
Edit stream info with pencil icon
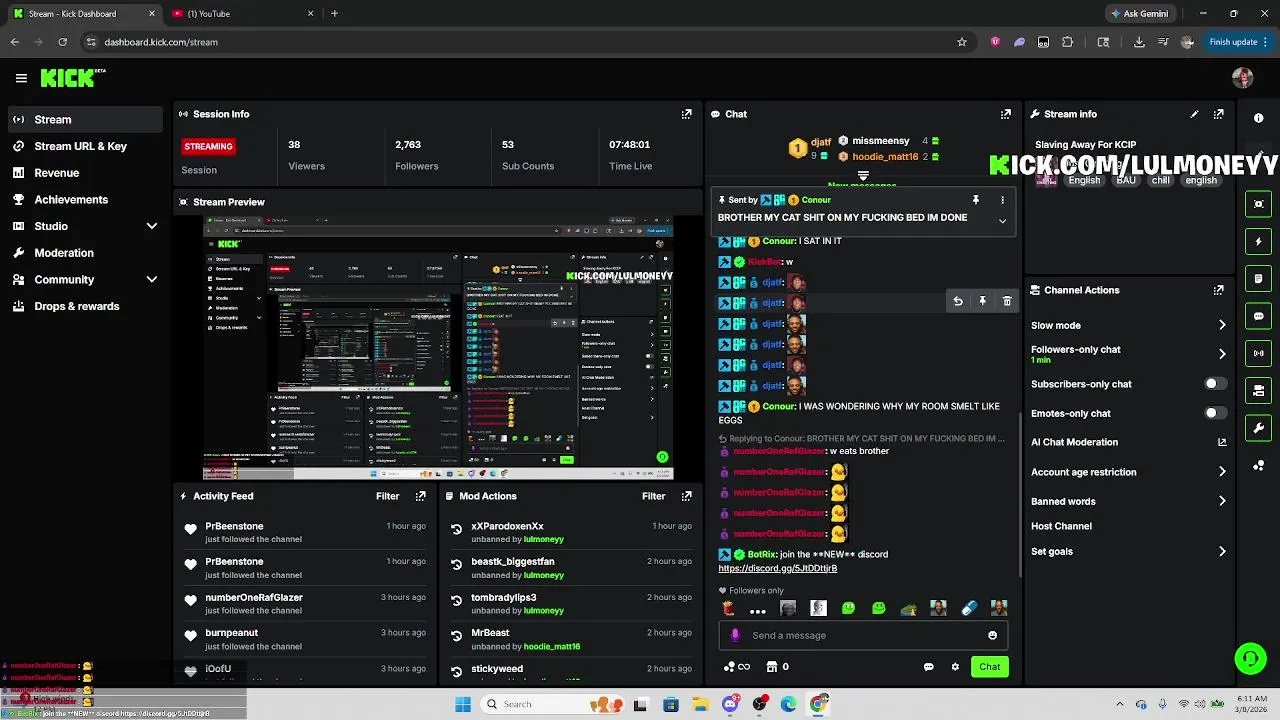(x=1194, y=114)
